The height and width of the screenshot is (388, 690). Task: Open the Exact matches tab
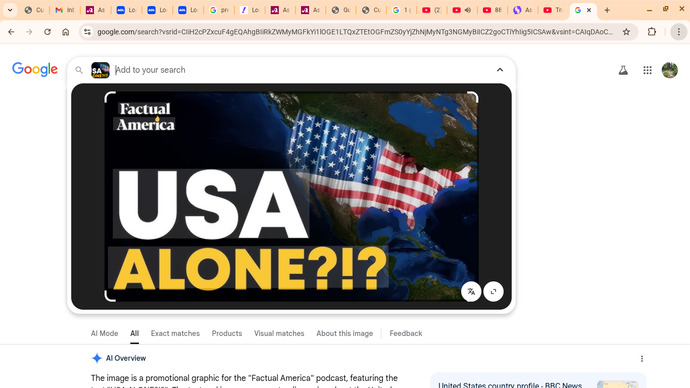[175, 333]
